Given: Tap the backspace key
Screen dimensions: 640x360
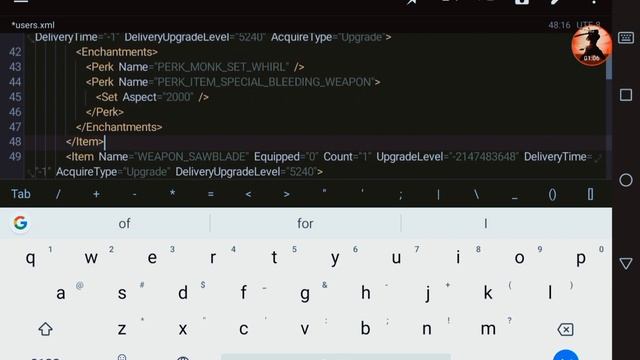Looking at the screenshot, I should (x=565, y=329).
